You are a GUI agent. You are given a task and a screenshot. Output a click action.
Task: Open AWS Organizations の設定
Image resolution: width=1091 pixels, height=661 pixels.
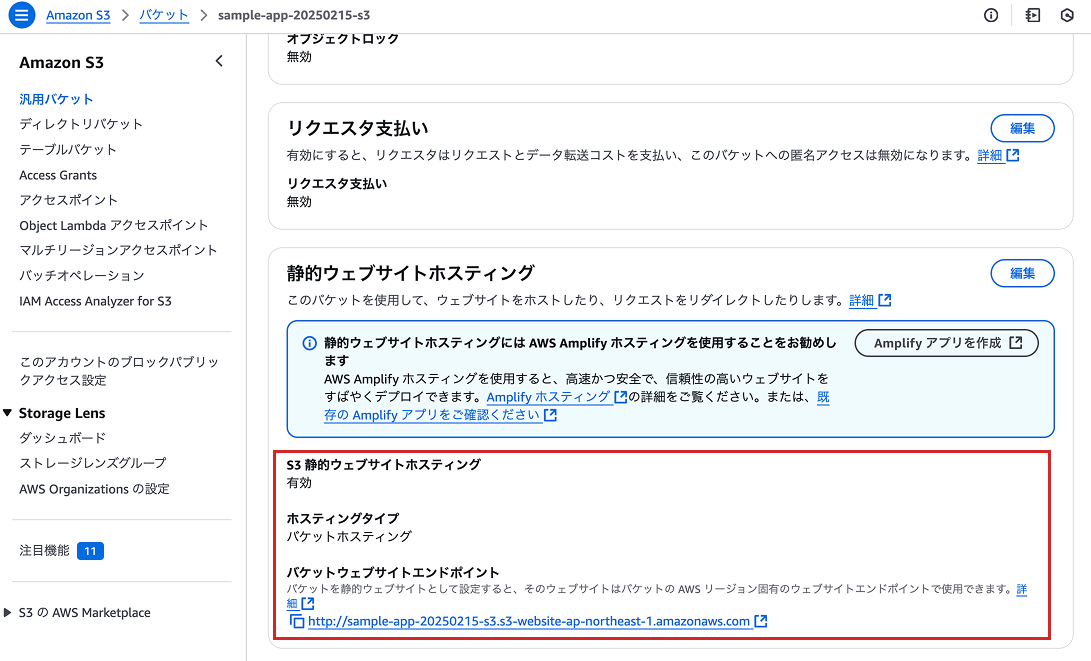coord(94,489)
